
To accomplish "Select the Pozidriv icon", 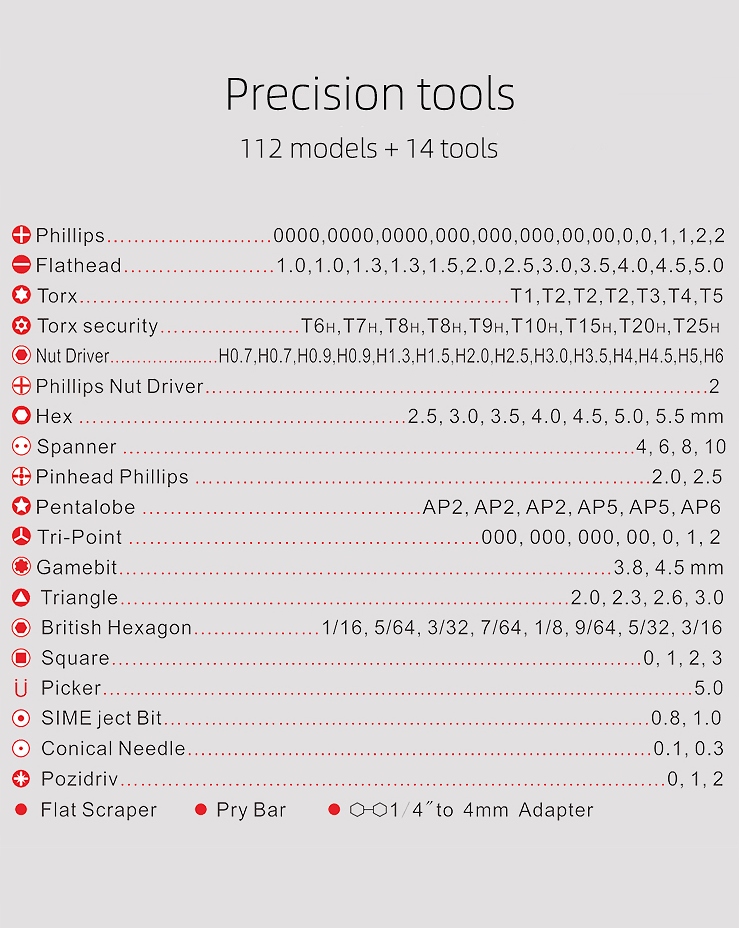I will [x=21, y=779].
